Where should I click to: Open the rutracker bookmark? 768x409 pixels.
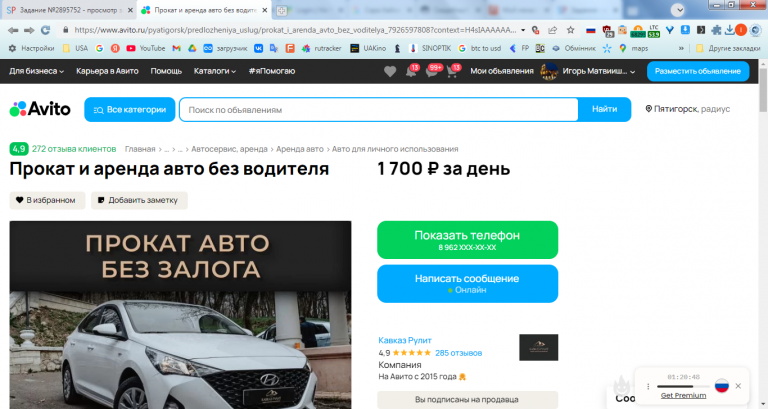click(x=322, y=48)
